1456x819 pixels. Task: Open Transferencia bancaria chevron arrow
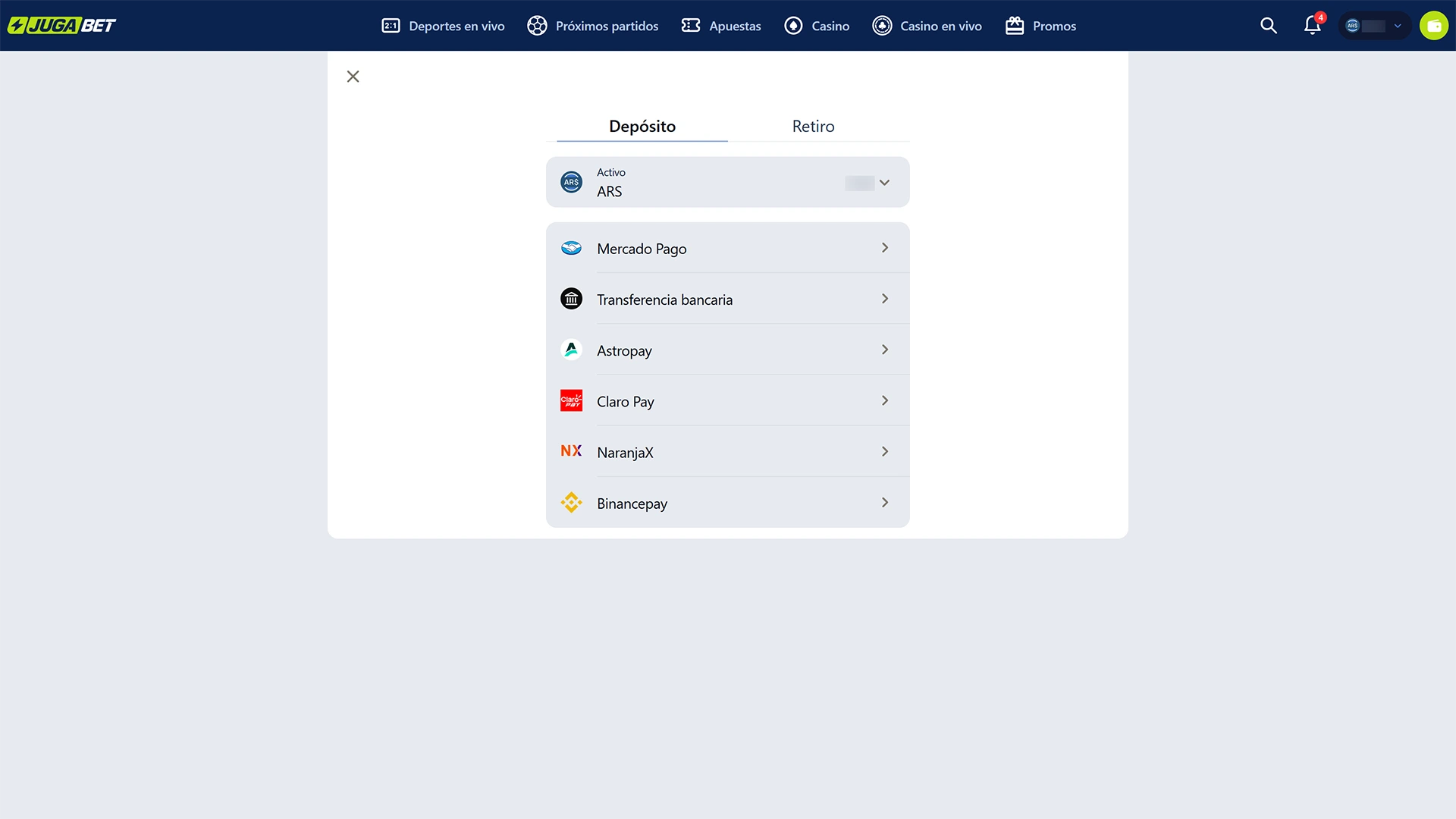click(885, 299)
